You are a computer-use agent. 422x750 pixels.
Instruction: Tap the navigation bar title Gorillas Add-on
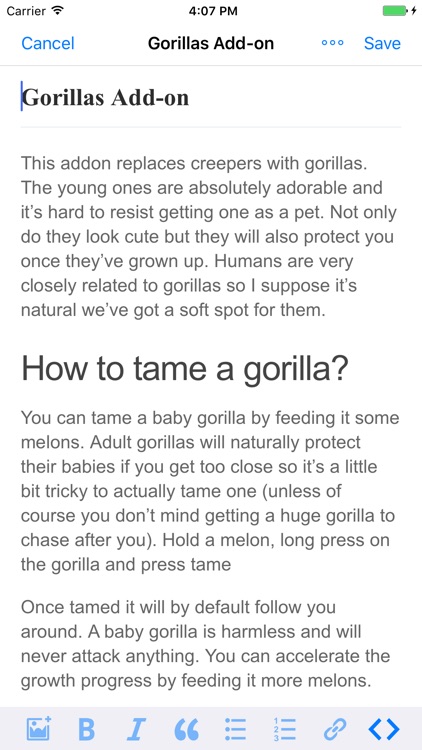coord(211,43)
